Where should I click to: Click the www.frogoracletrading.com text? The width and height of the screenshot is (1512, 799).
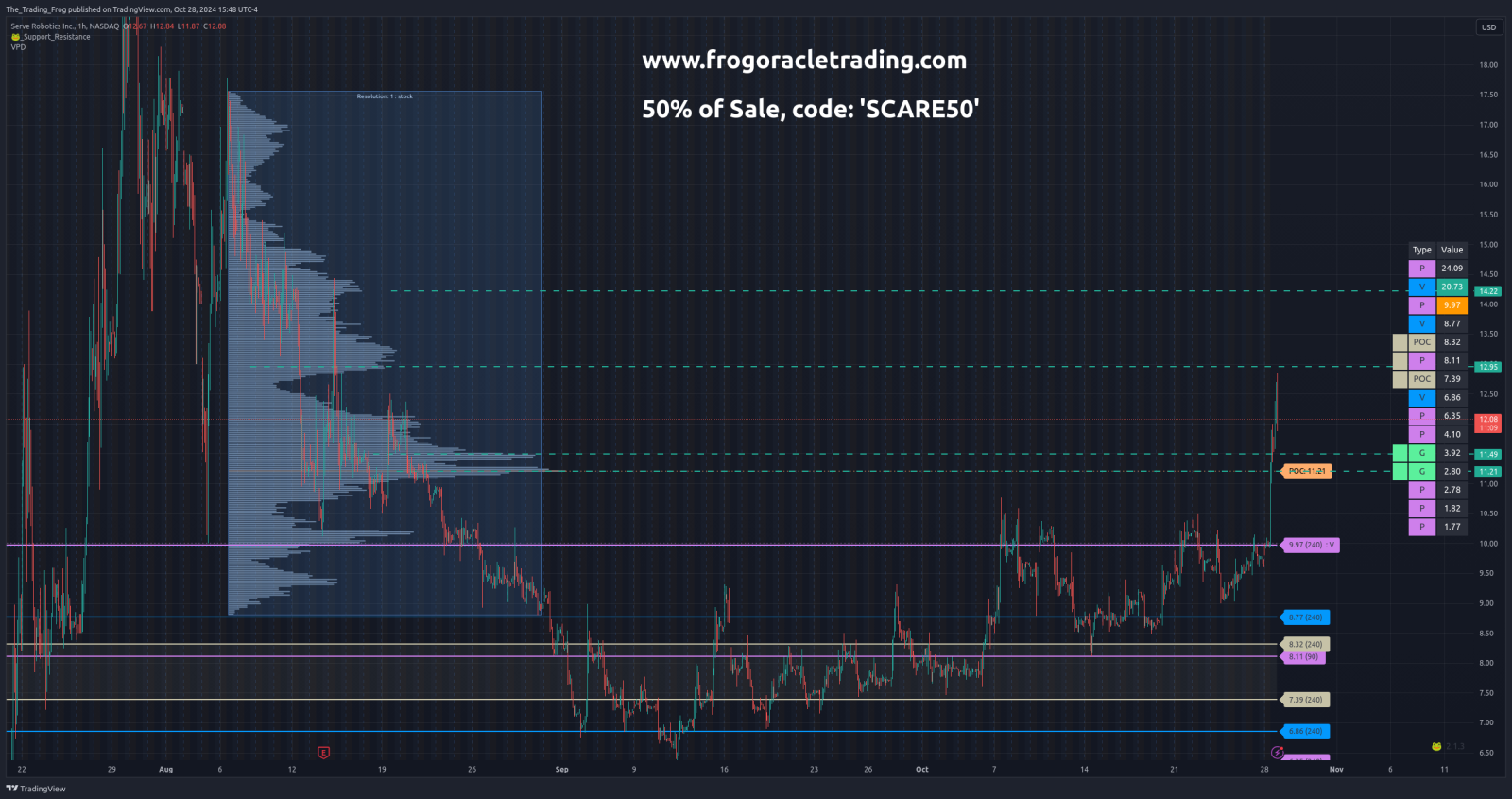(x=804, y=60)
